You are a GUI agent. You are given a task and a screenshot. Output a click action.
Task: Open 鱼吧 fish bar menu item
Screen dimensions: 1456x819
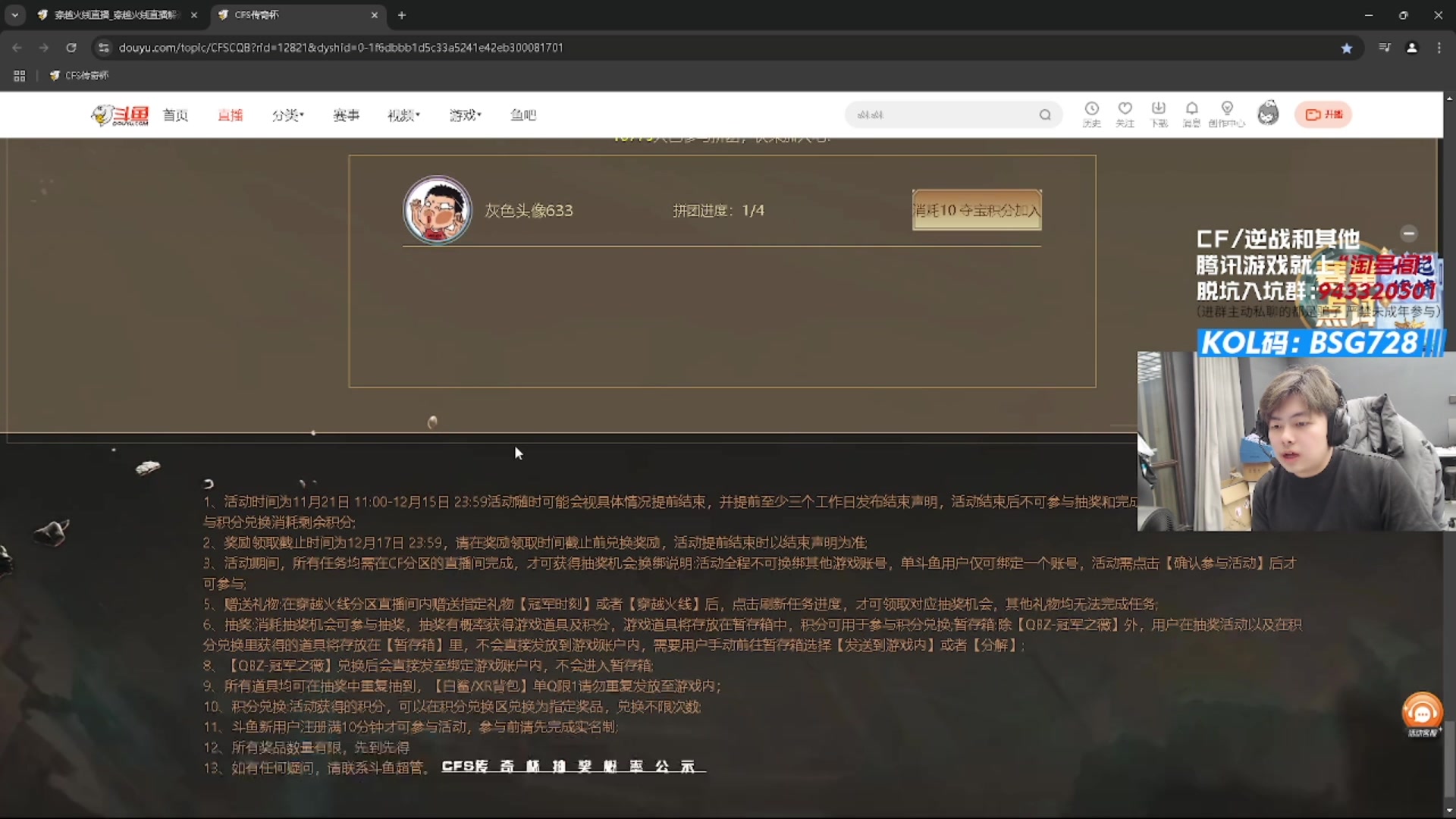523,115
